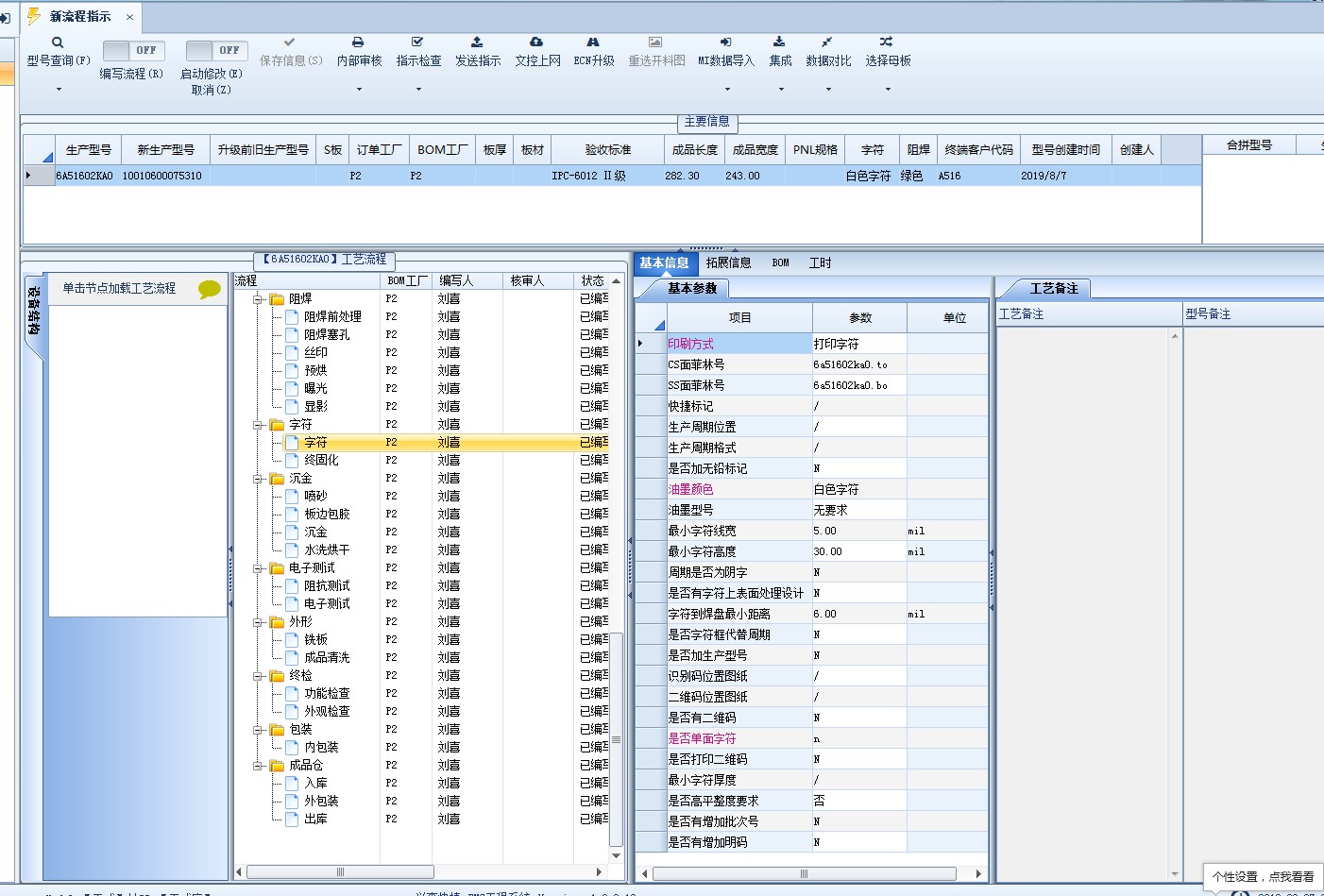This screenshot has width=1324, height=896.
Task: Click the 工艺备注 column header
Action: click(x=1089, y=314)
